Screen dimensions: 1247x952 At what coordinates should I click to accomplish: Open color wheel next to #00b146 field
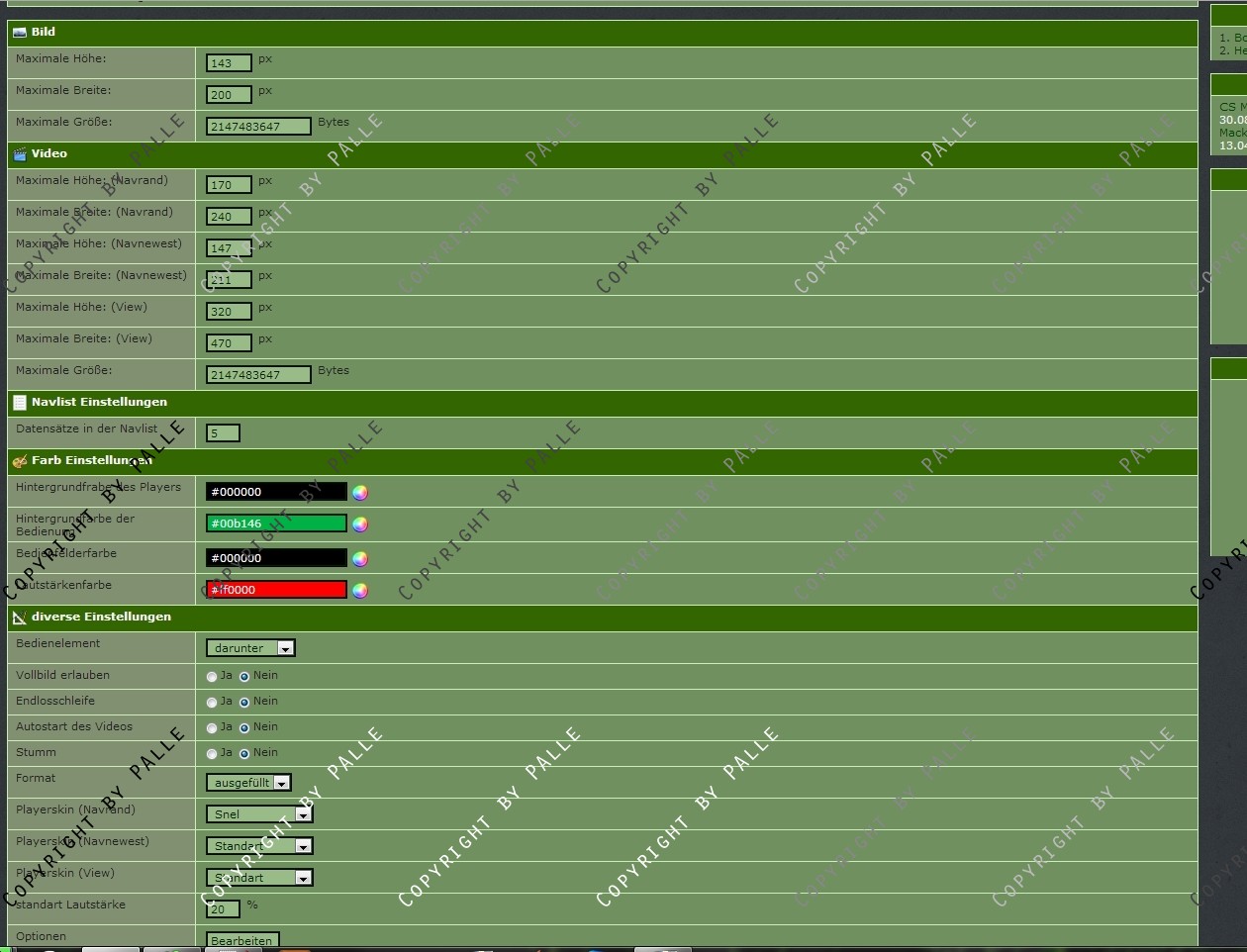360,524
